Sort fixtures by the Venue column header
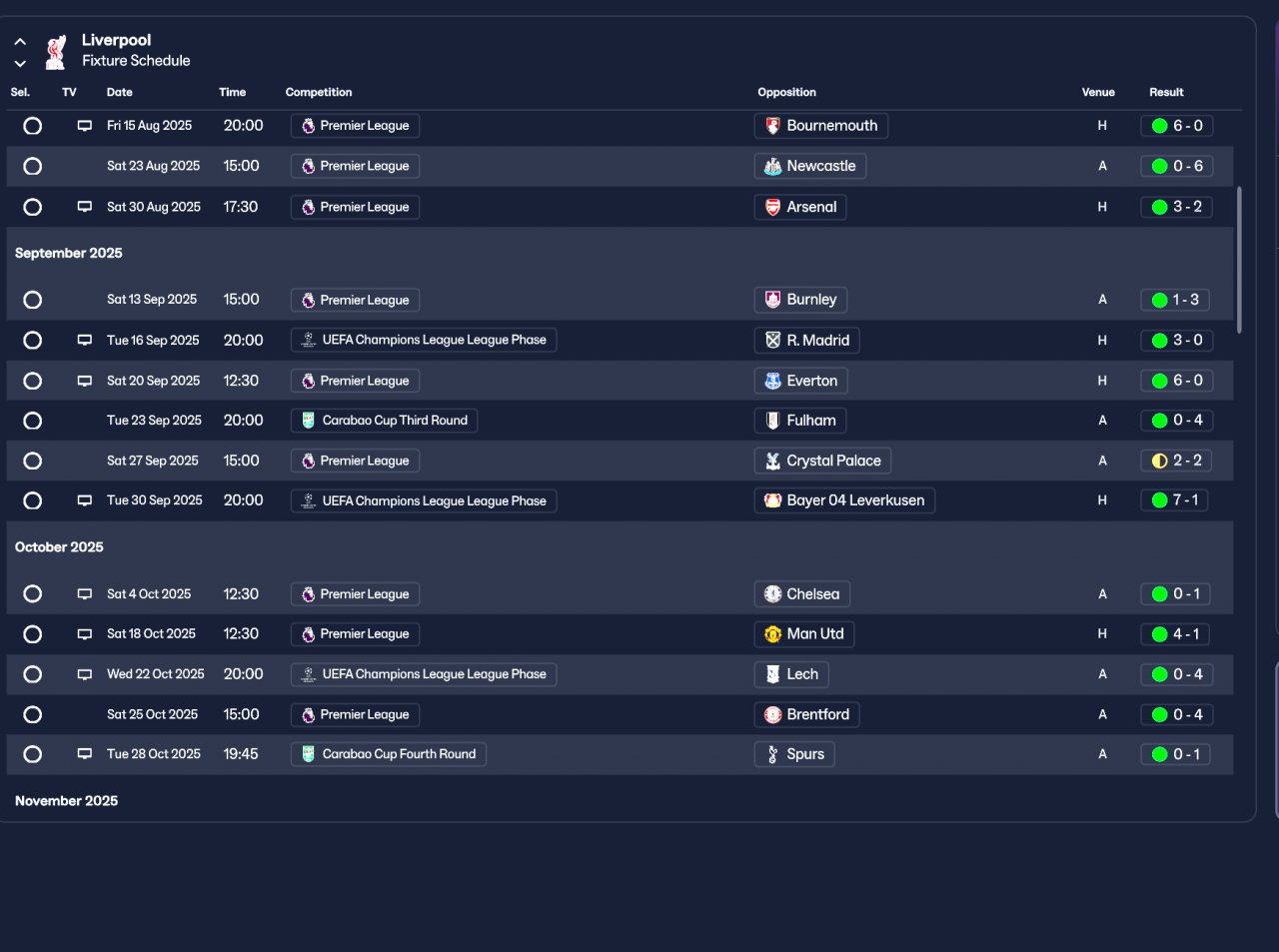This screenshot has width=1279, height=952. tap(1098, 92)
